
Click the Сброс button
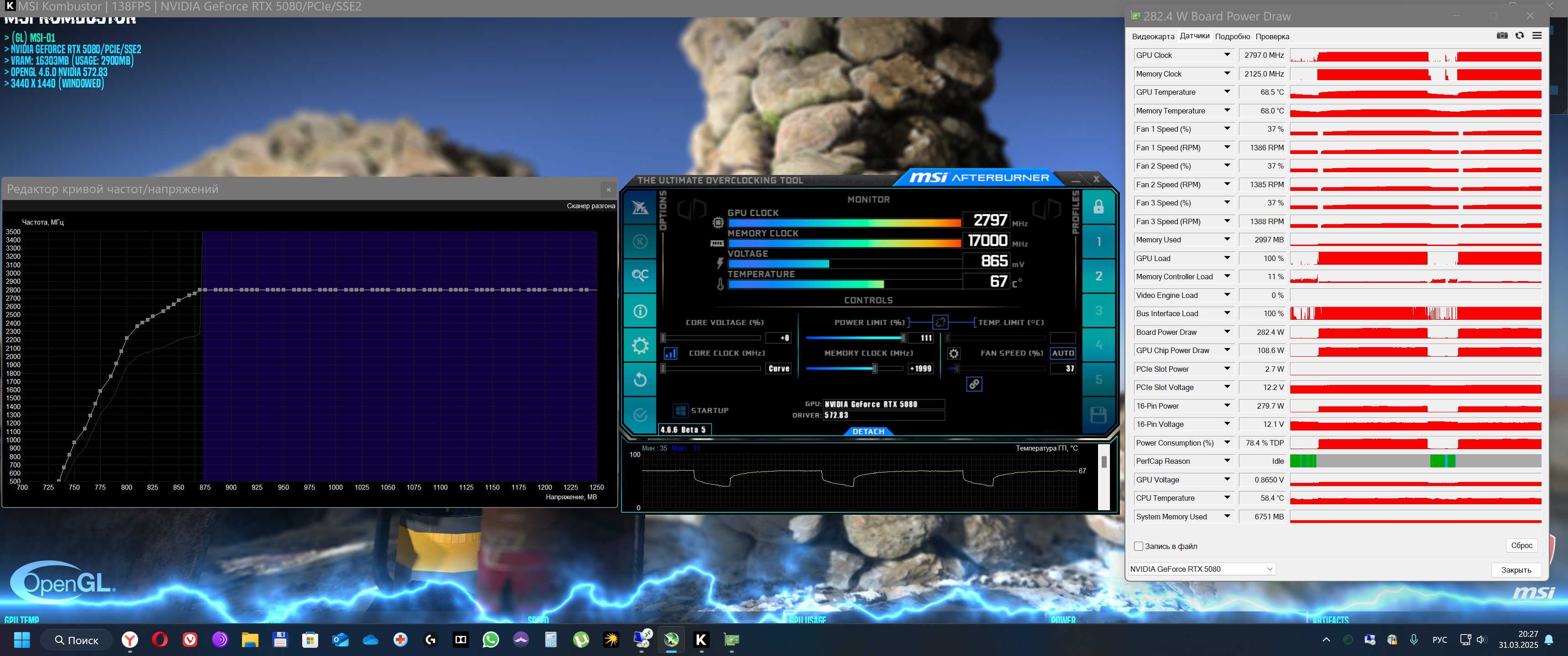pos(1521,545)
